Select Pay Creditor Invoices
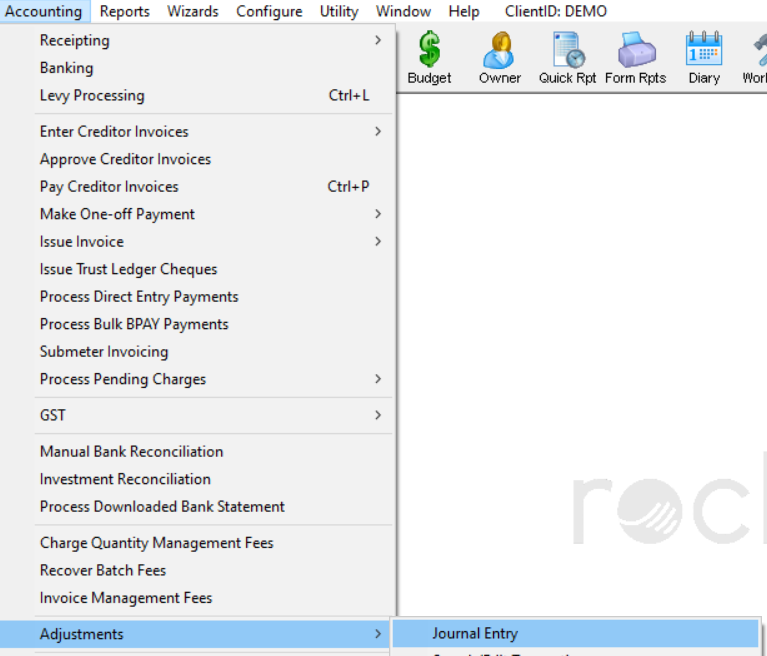The width and height of the screenshot is (767, 656). tap(197, 186)
